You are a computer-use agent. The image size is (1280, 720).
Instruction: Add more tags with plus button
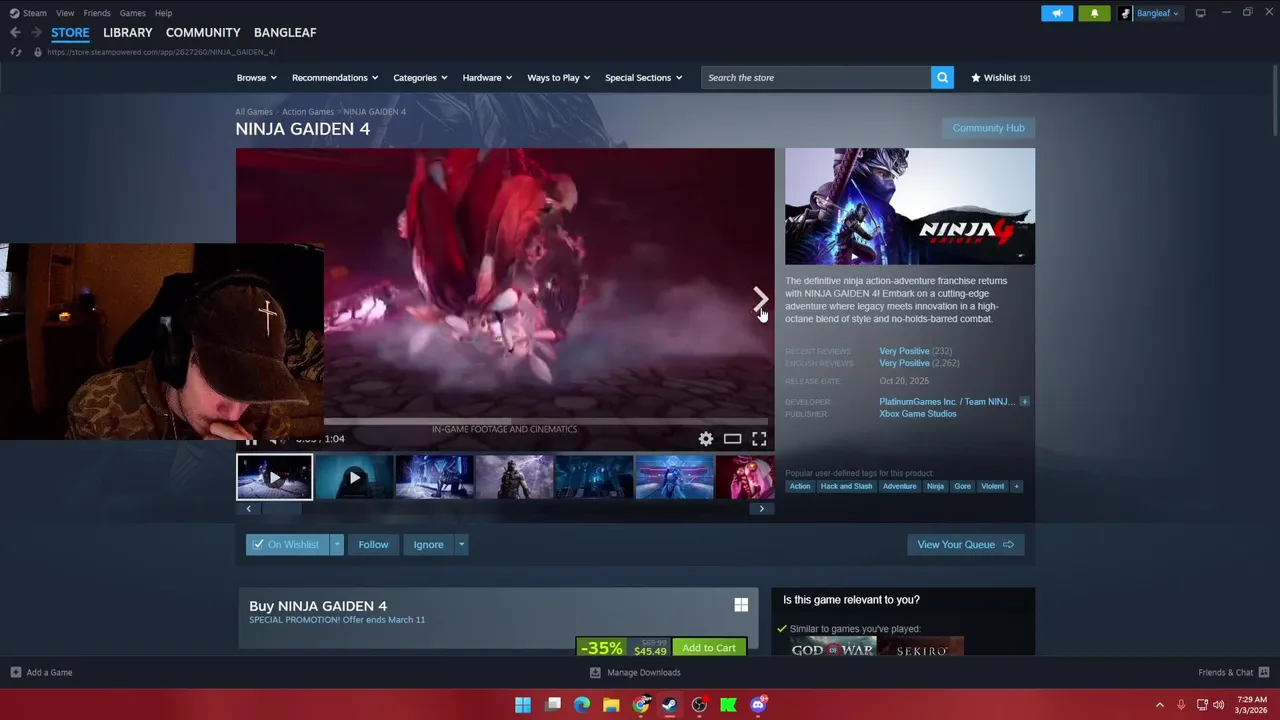(1016, 487)
